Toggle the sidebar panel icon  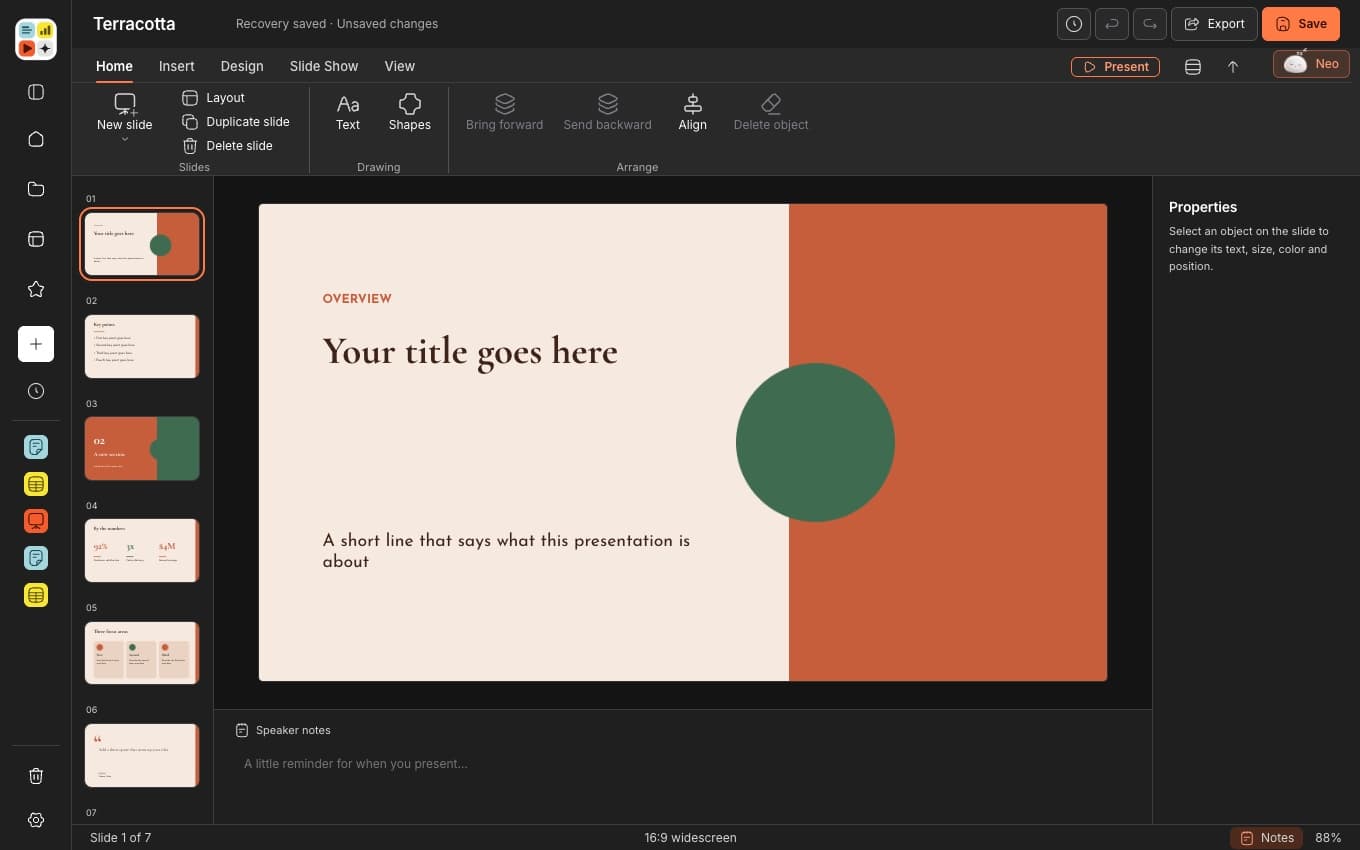36,92
